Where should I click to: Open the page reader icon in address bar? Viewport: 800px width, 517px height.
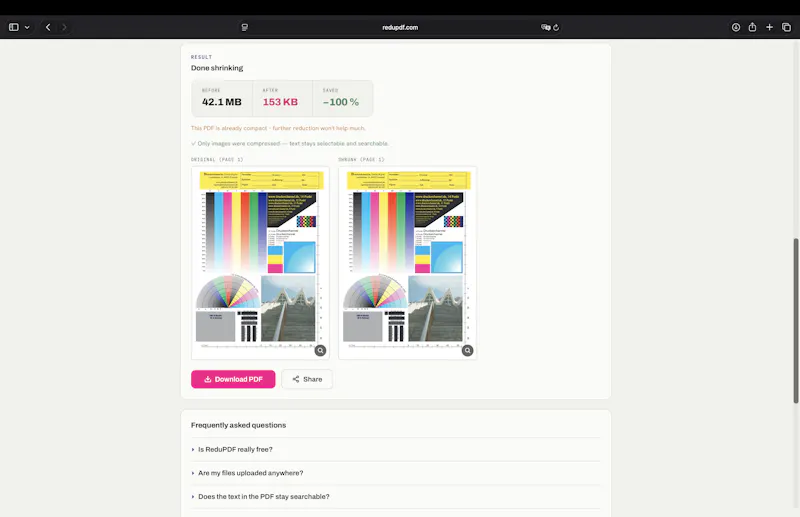pos(244,27)
